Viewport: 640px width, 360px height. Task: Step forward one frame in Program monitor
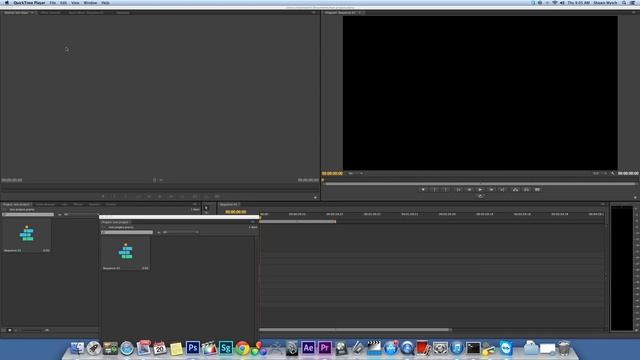pyautogui.click(x=491, y=189)
